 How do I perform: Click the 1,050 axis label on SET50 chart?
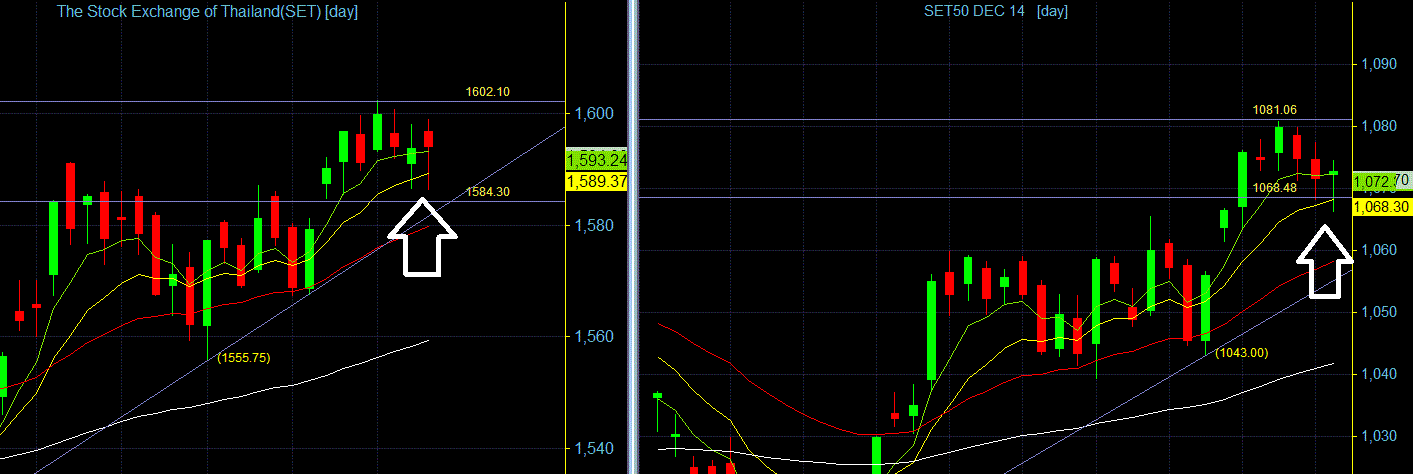click(x=1379, y=312)
